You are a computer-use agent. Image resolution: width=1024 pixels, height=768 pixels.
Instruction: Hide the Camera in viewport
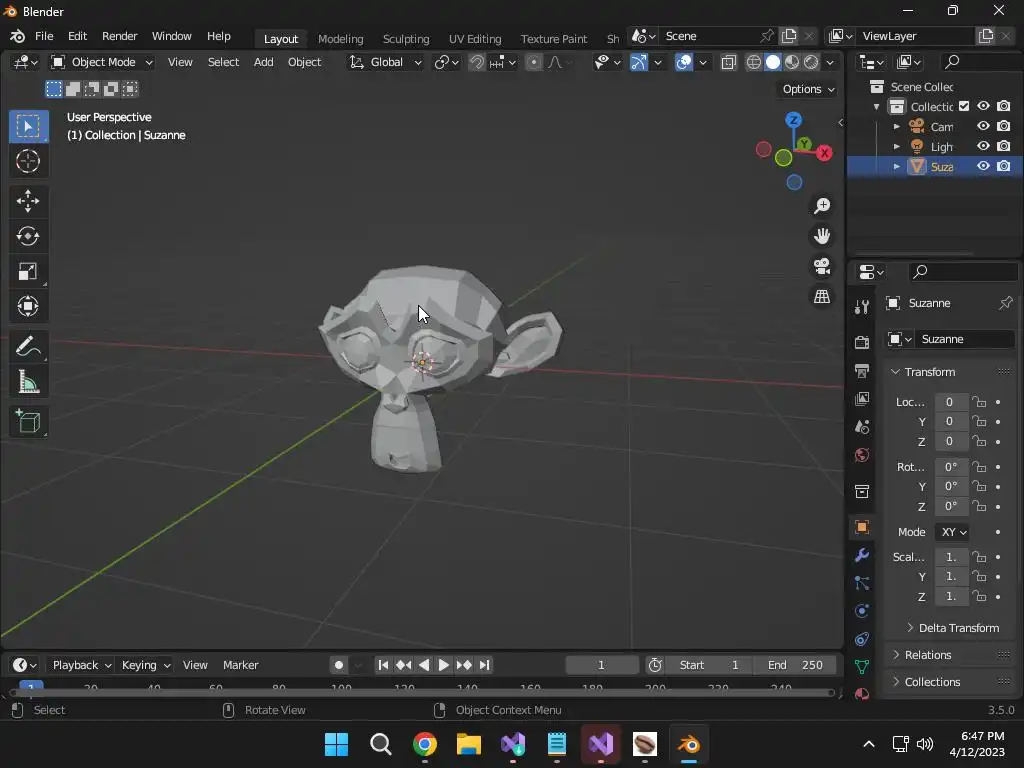[x=983, y=126]
